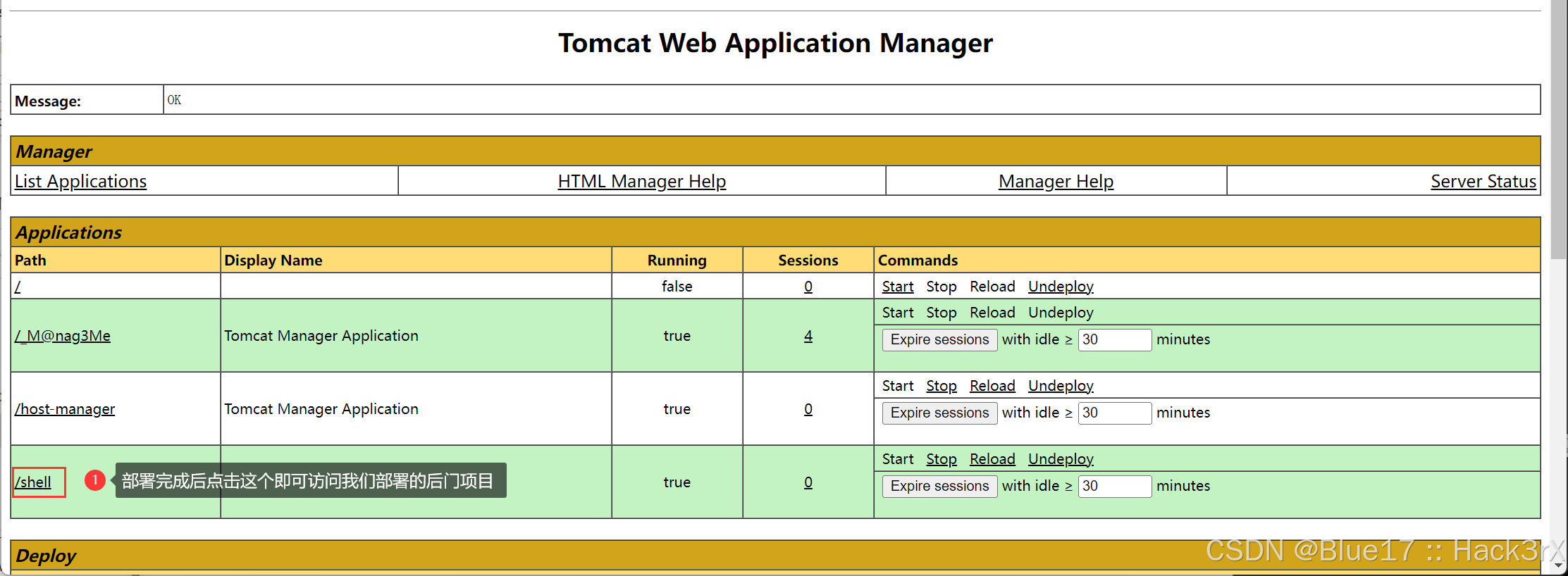Expire sessions for /host-manager

(939, 413)
